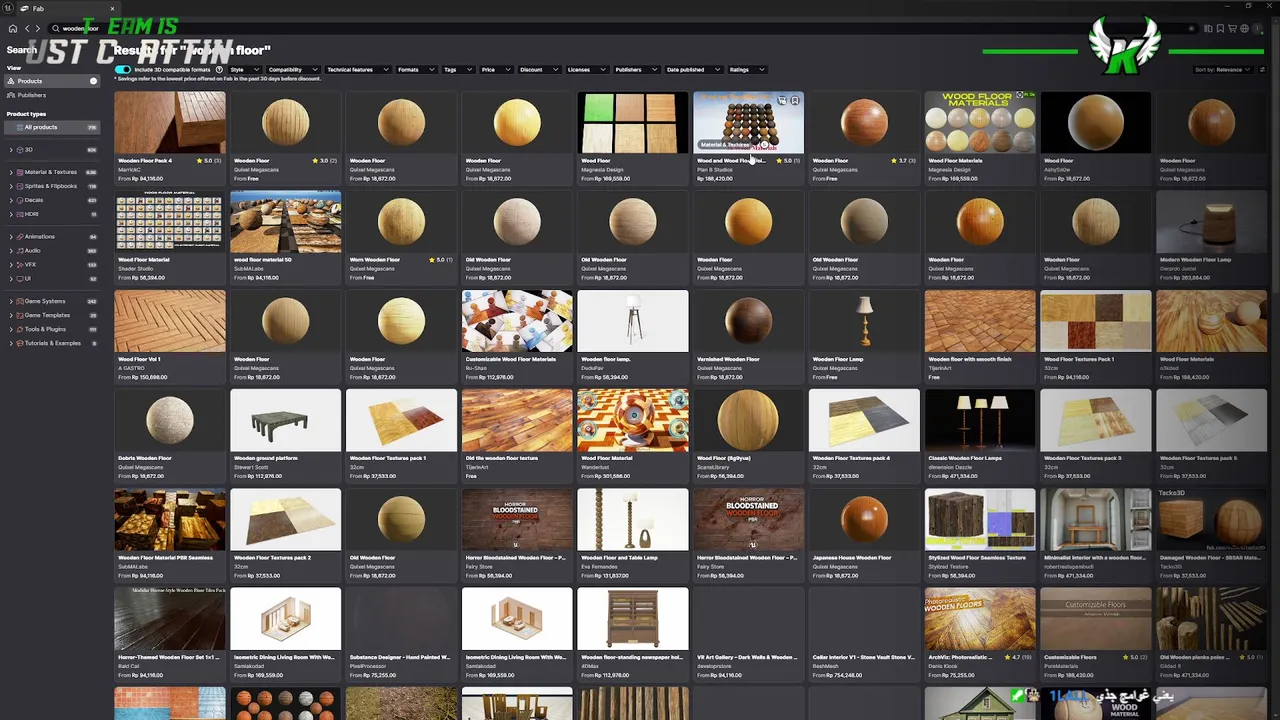The image size is (1280, 720).
Task: Bookmark the Wood and Wood Floor item
Action: pyautogui.click(x=795, y=101)
